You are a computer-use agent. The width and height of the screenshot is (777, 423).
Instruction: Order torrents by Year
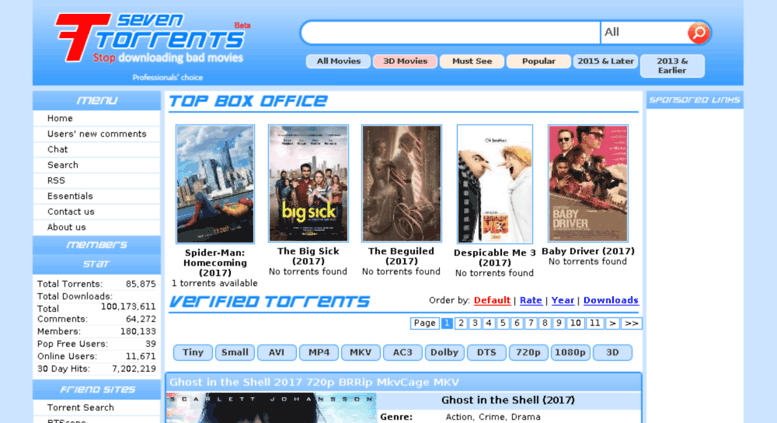pyautogui.click(x=562, y=300)
